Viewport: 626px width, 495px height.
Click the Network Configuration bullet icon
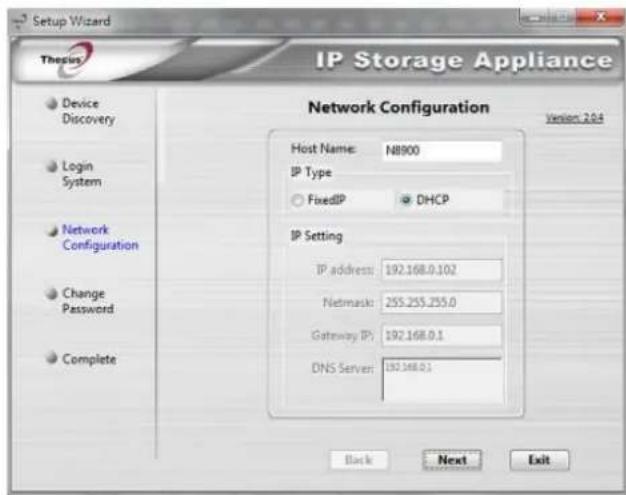[x=52, y=231]
